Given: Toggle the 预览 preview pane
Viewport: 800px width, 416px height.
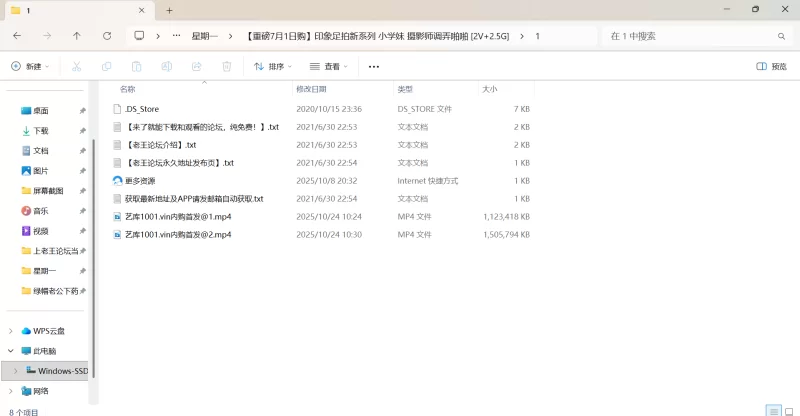Looking at the screenshot, I should pyautogui.click(x=771, y=67).
